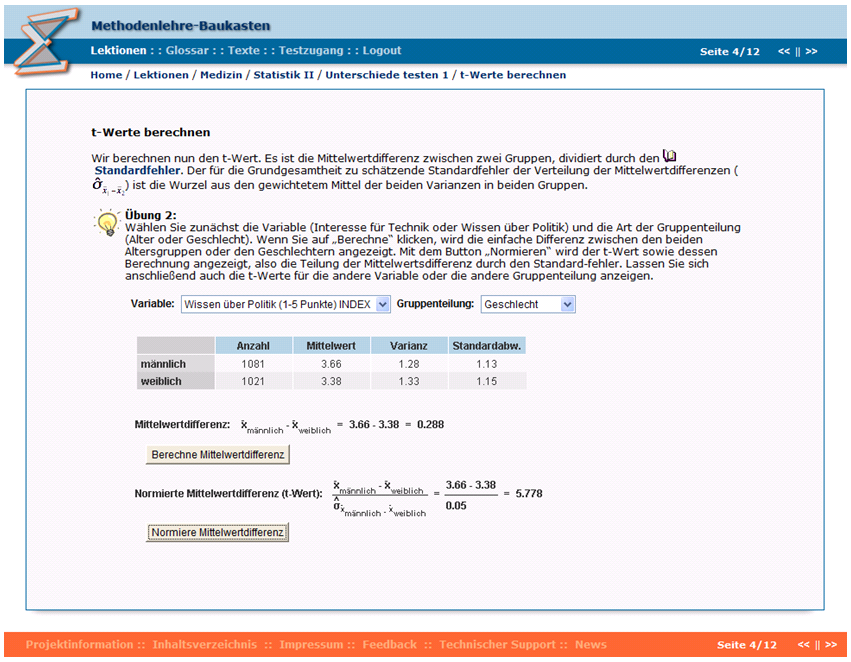Open Medizin breadcrumb link

click(221, 75)
